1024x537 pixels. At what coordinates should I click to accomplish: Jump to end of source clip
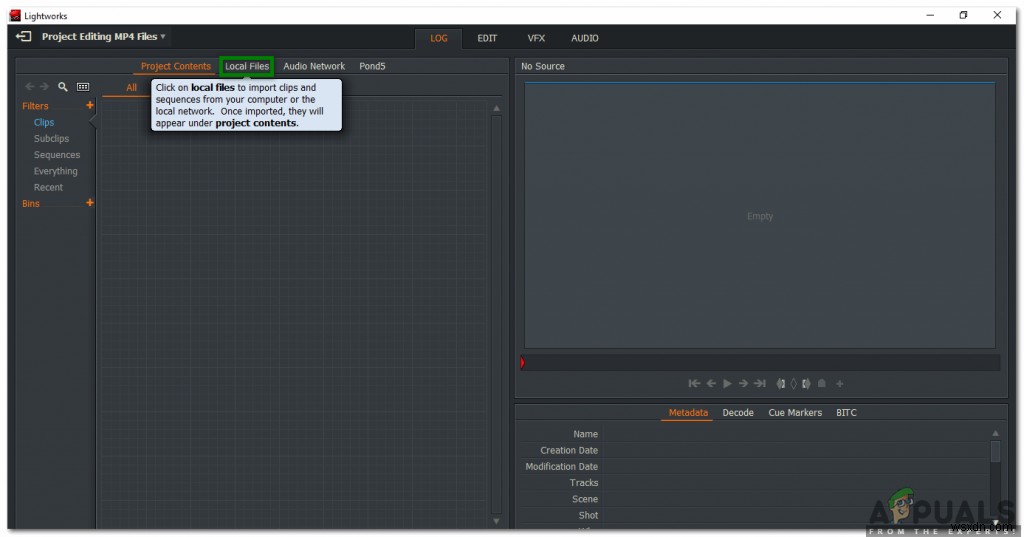tap(759, 383)
